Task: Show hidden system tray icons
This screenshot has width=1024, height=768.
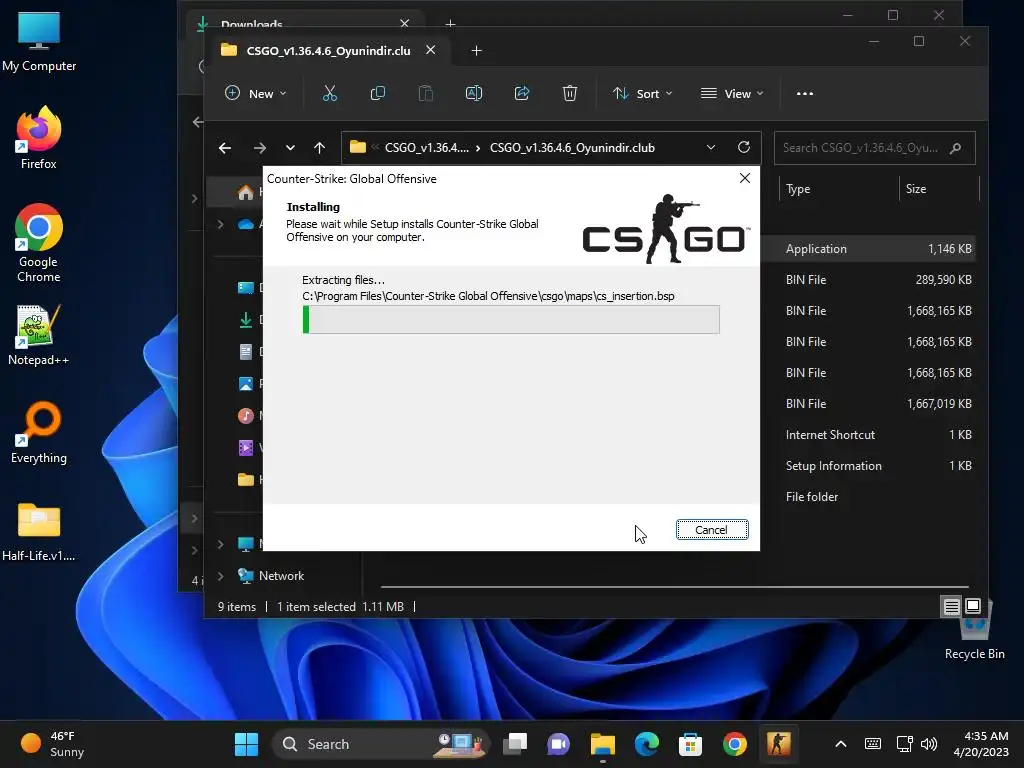Action: 840,744
